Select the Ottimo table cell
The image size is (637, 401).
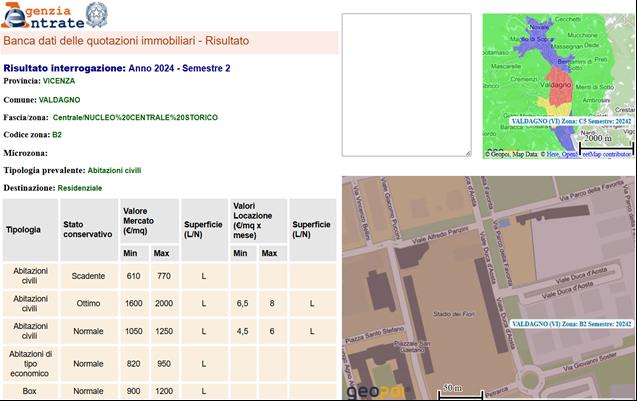pos(88,303)
